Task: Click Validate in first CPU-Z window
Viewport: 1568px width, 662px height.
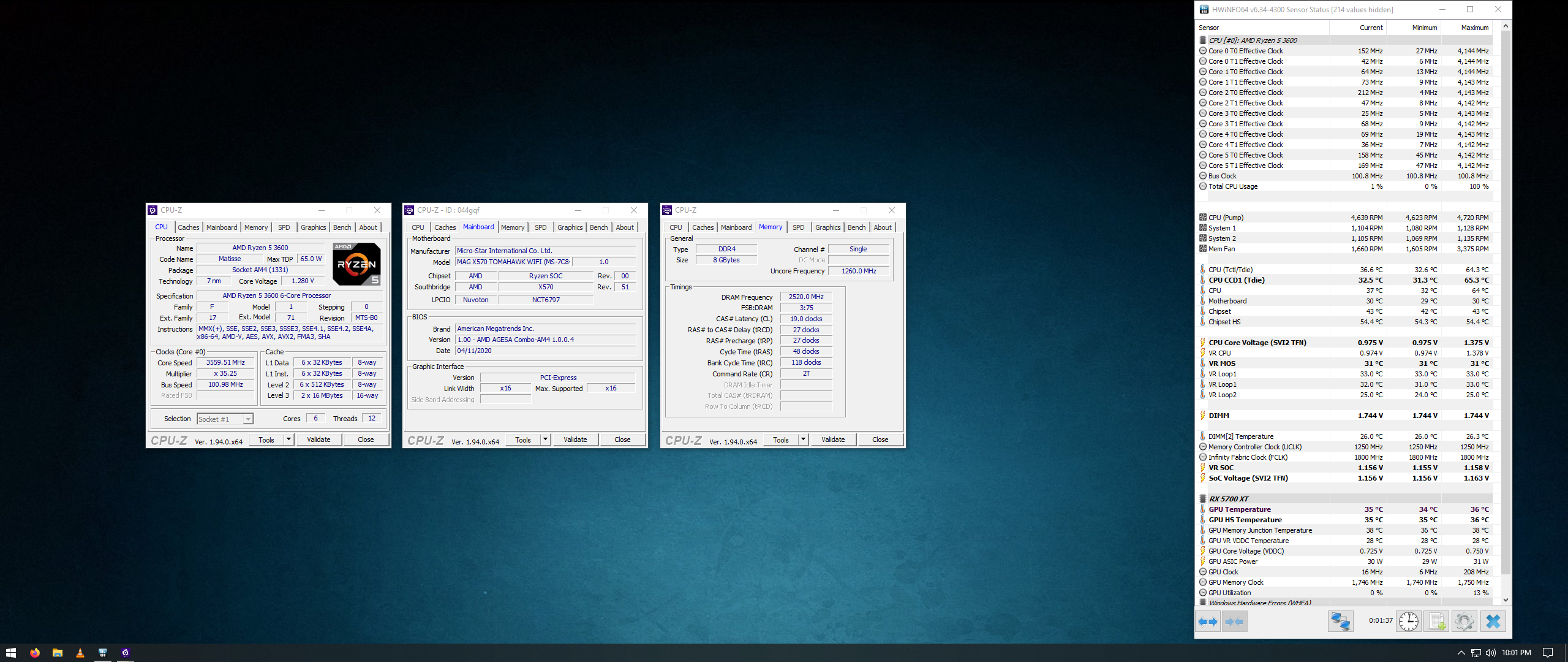Action: click(318, 439)
